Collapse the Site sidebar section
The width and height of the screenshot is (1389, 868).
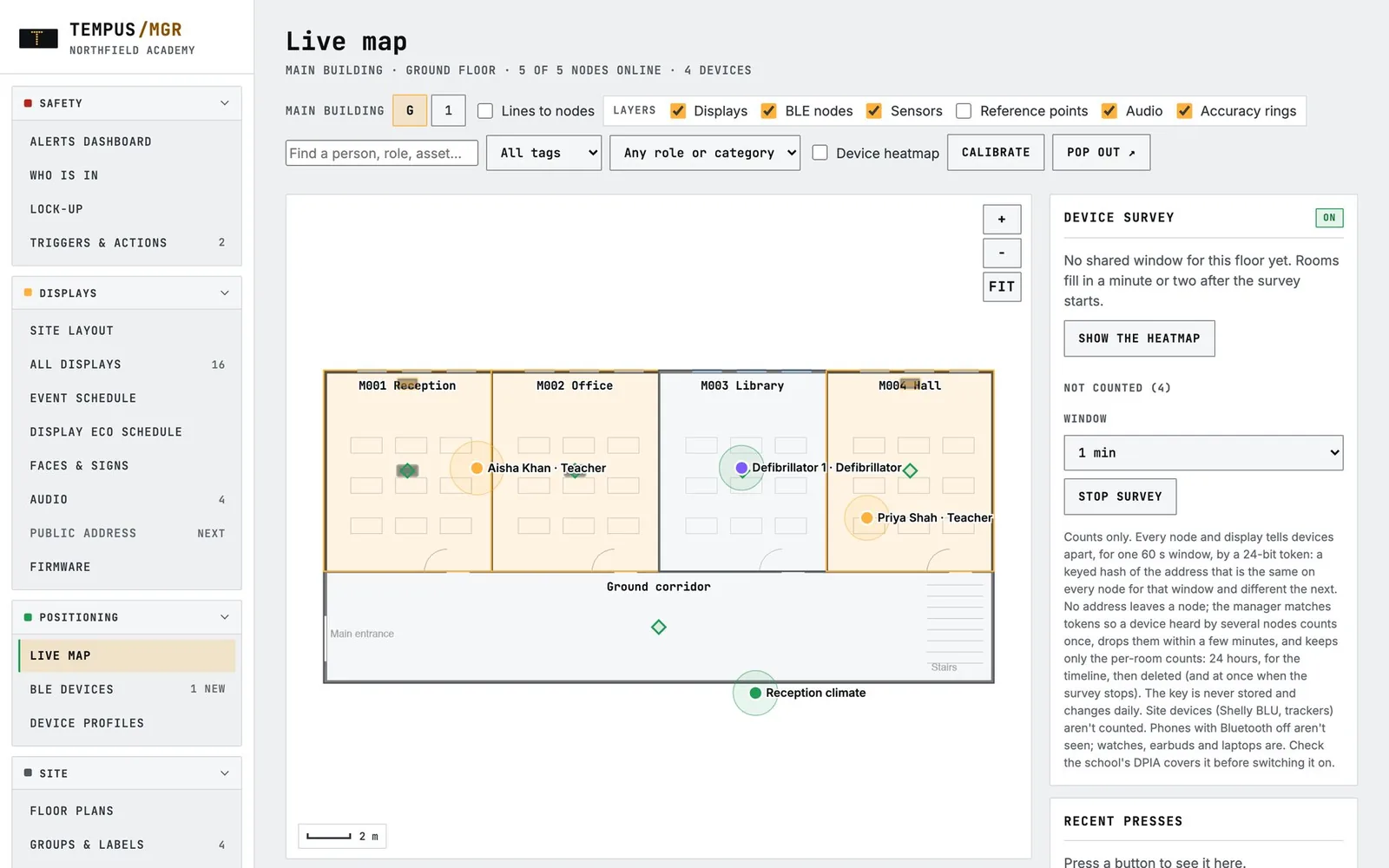[x=127, y=773]
